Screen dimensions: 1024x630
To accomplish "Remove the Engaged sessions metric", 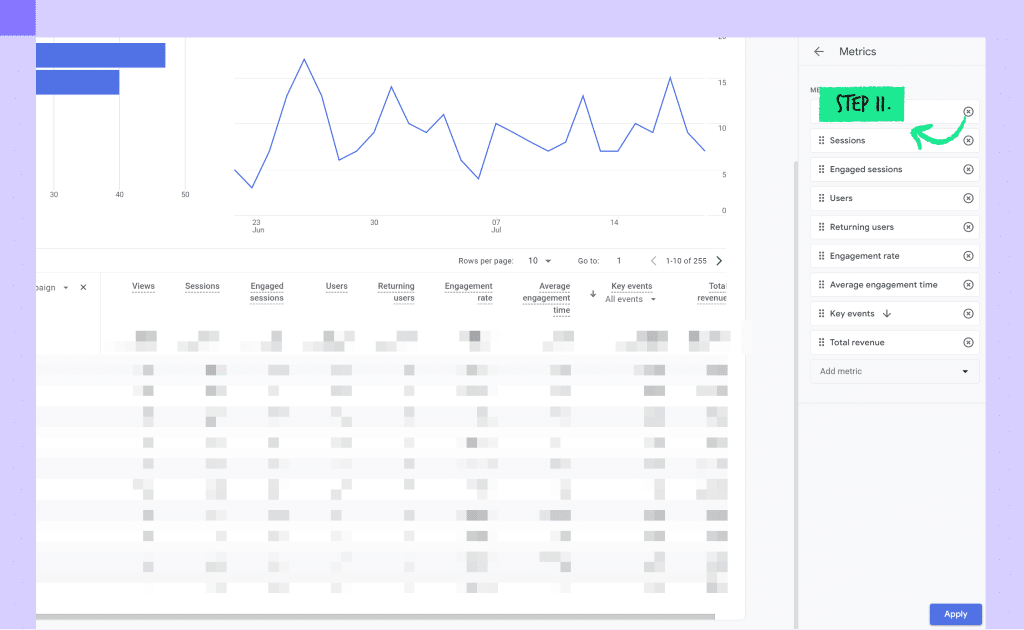I will (968, 169).
